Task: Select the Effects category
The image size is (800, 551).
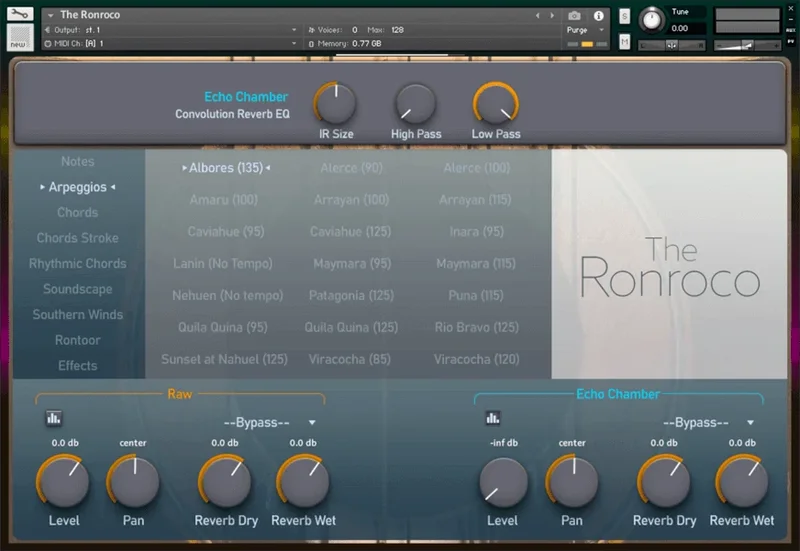Action: point(78,366)
